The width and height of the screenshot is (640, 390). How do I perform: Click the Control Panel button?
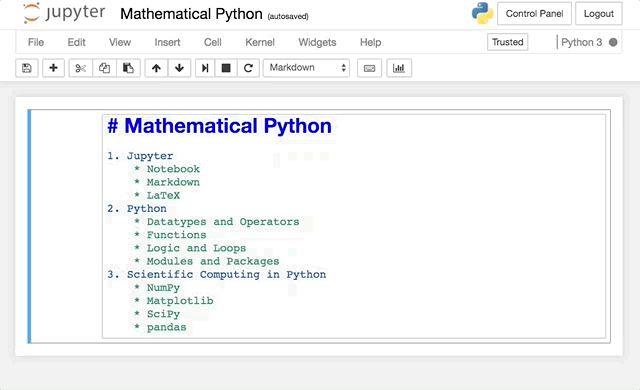click(x=534, y=13)
